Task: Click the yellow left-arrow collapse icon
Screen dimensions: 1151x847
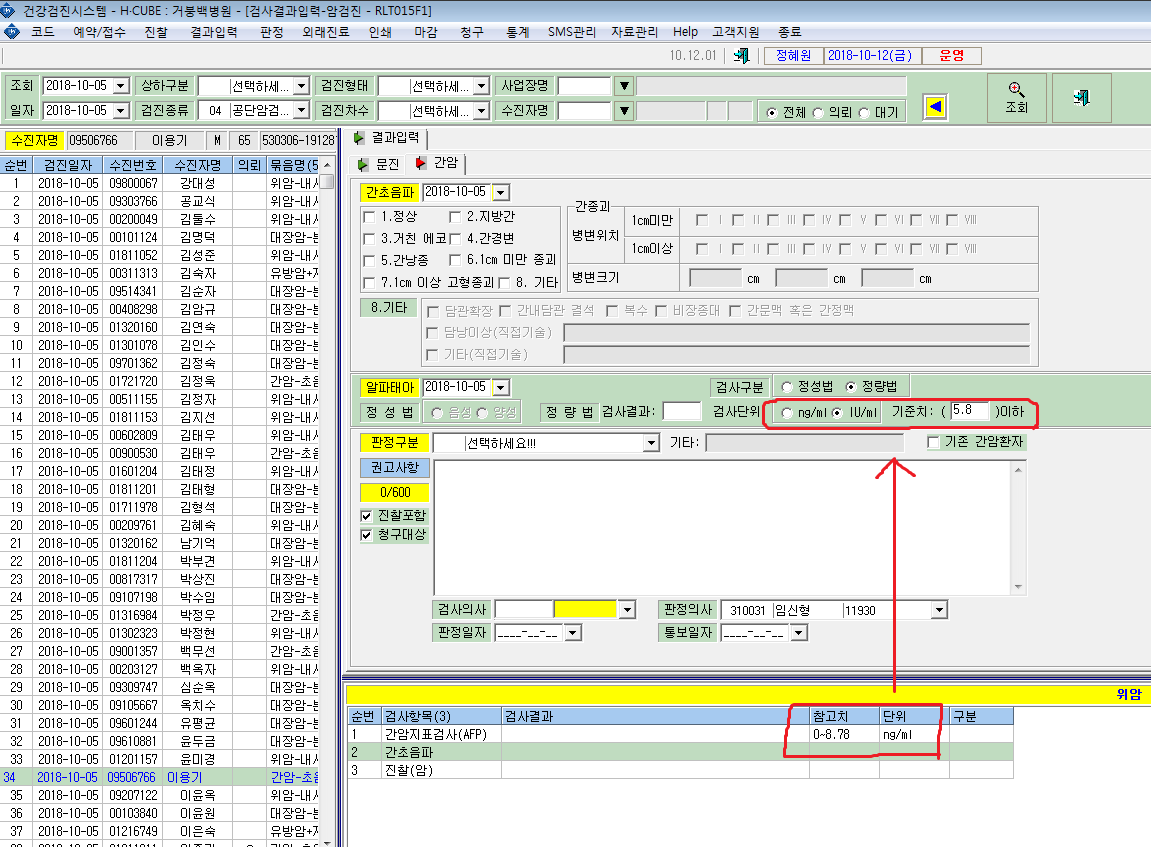Action: coord(934,107)
